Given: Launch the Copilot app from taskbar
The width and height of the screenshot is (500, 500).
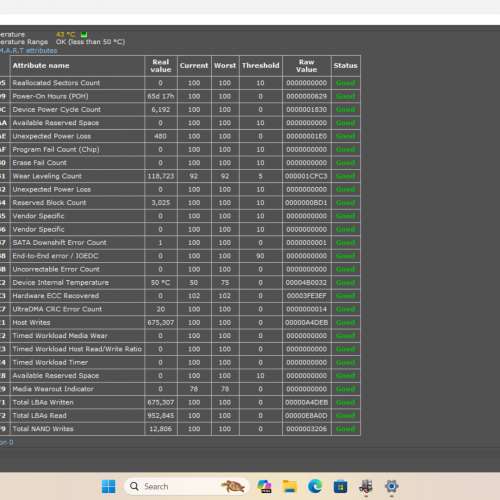Looking at the screenshot, I should tap(264, 487).
